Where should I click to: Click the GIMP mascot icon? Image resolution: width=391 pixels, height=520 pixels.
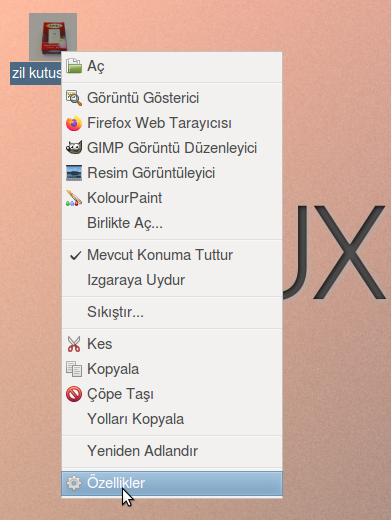tap(74, 148)
